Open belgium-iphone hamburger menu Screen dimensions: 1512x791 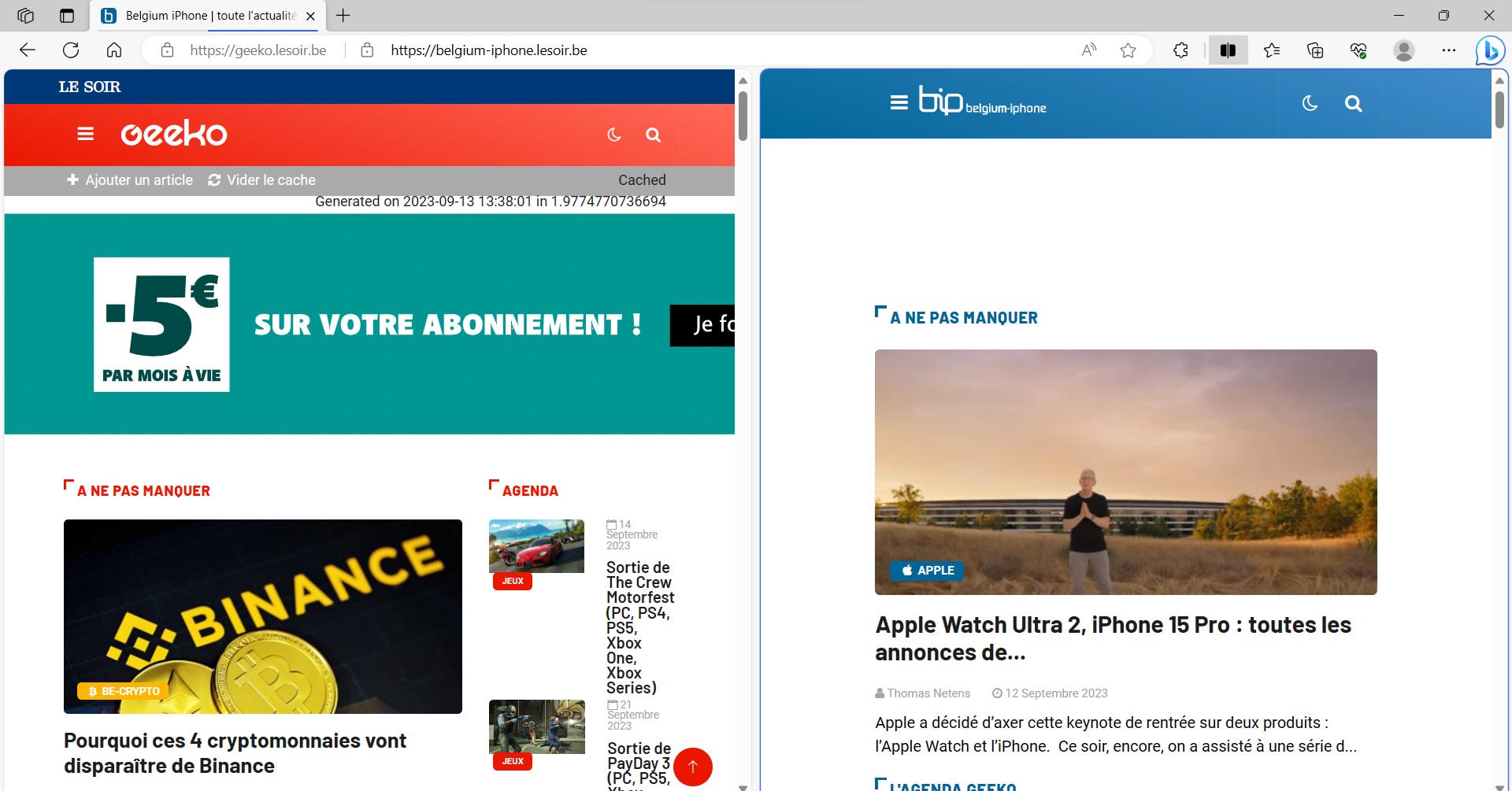coord(899,103)
